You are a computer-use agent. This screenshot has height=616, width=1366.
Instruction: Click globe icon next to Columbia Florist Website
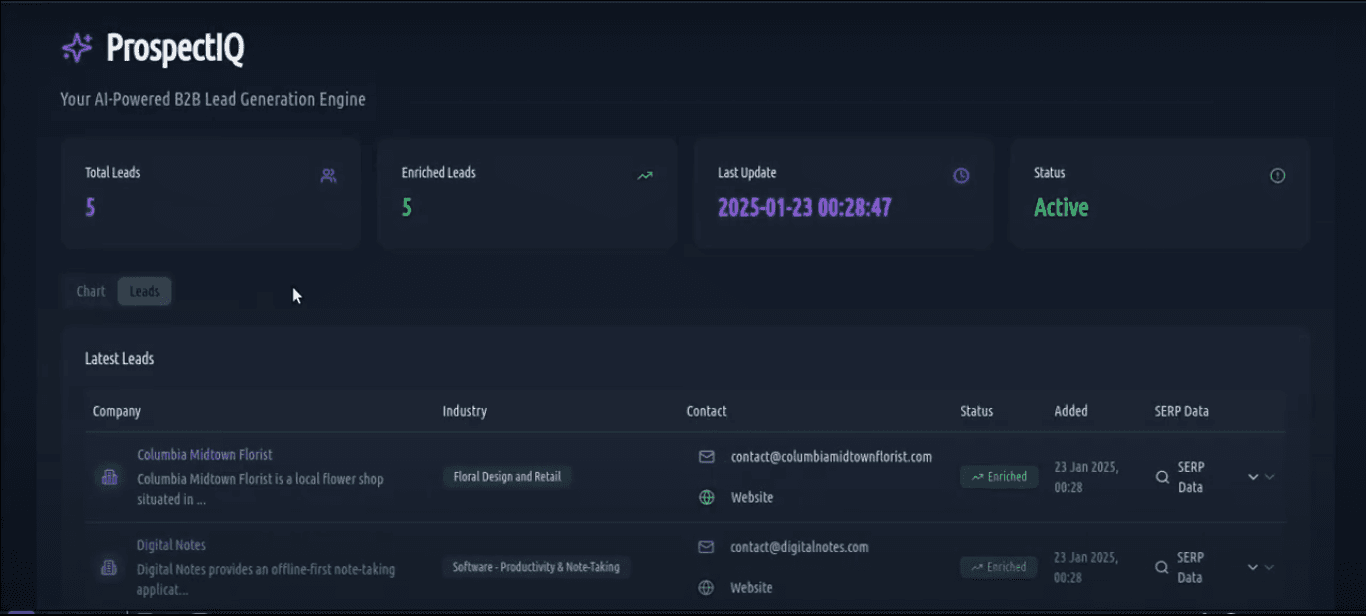pyautogui.click(x=707, y=497)
